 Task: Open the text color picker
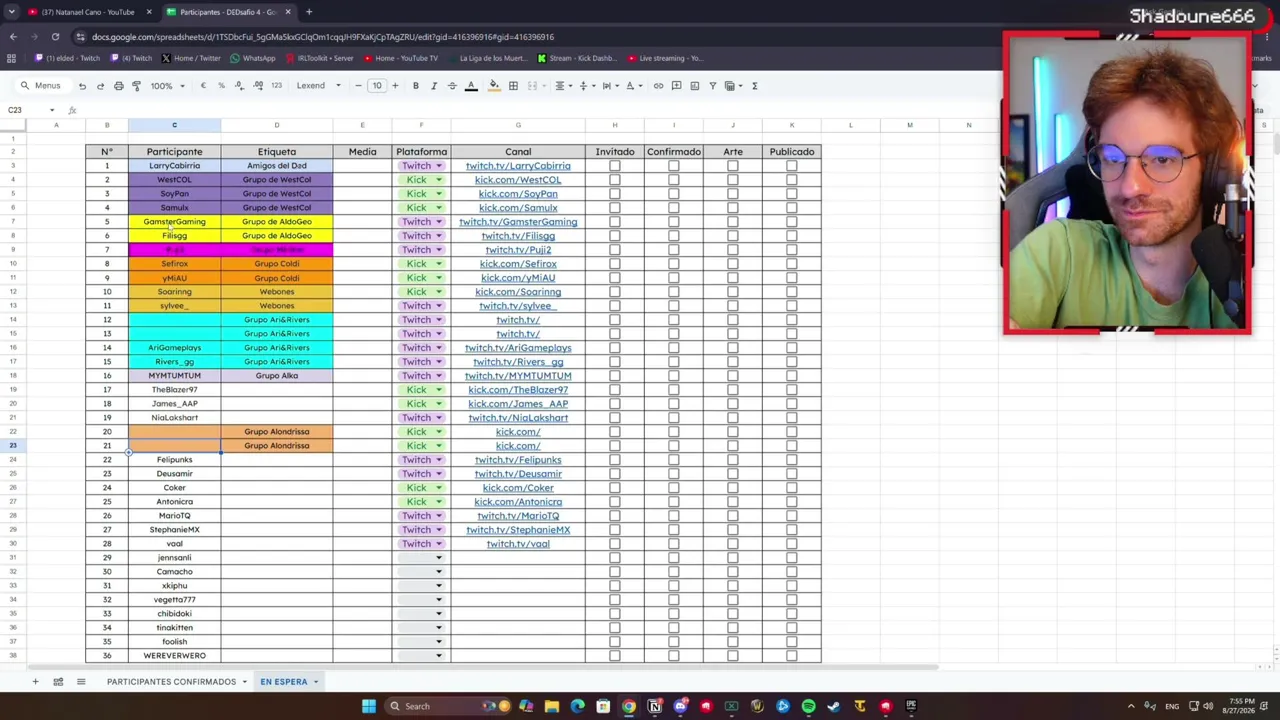coord(471,86)
